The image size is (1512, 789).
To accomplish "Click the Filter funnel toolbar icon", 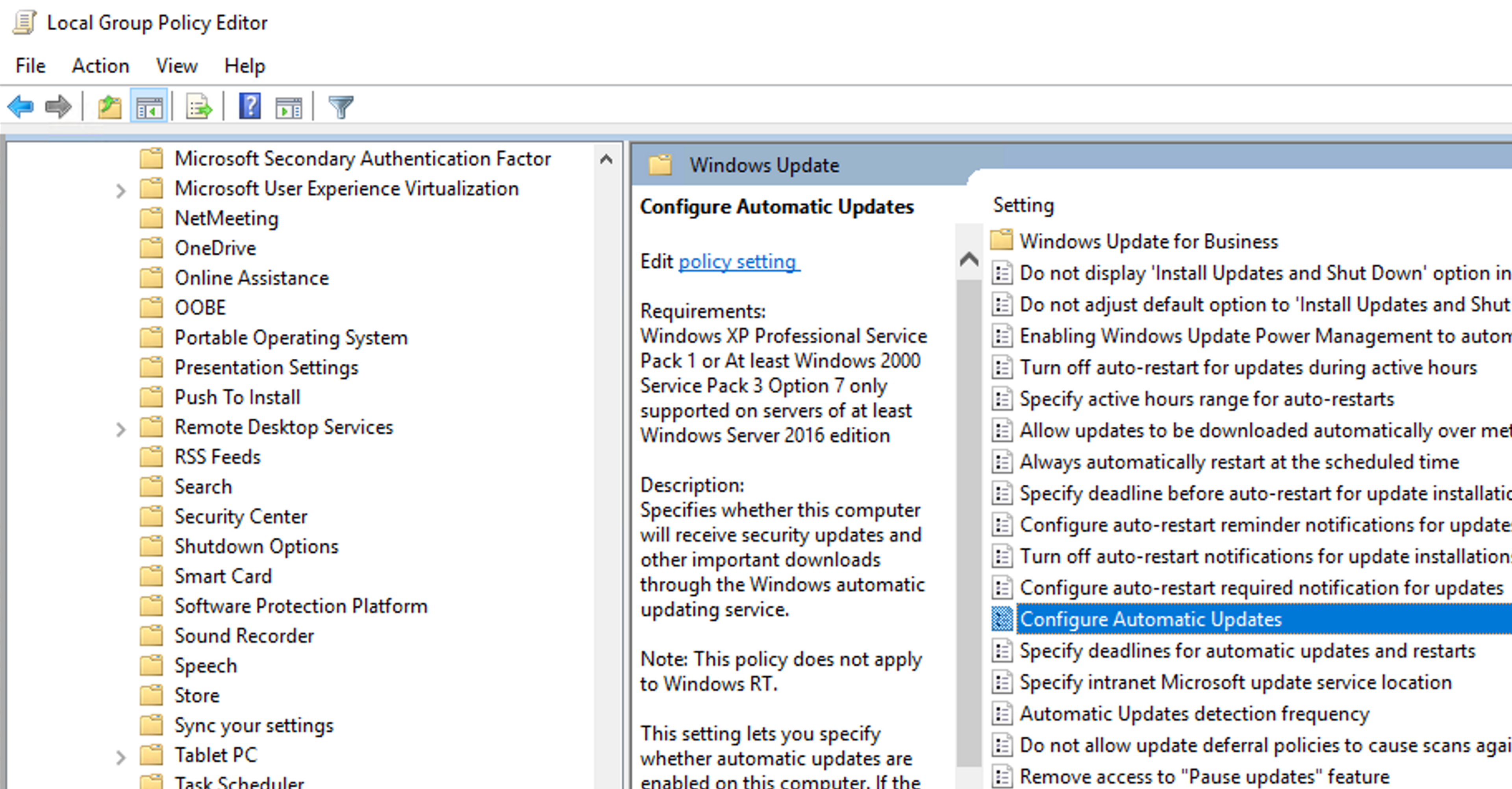I will [x=341, y=107].
